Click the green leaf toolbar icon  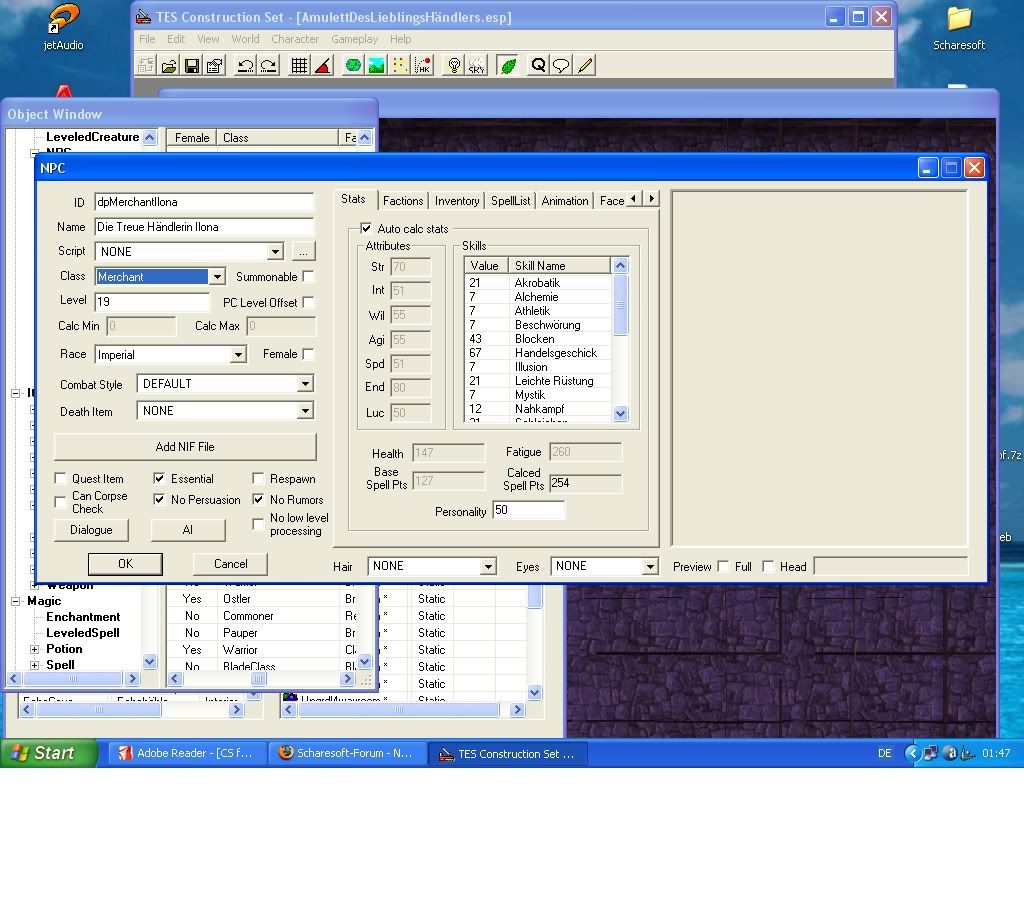pyautogui.click(x=508, y=66)
